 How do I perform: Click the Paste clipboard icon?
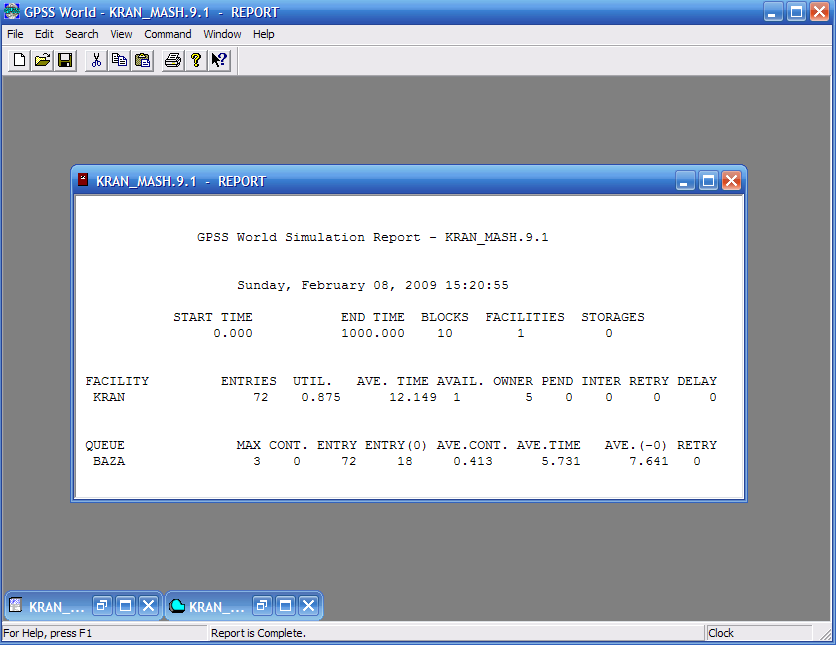click(x=142, y=60)
